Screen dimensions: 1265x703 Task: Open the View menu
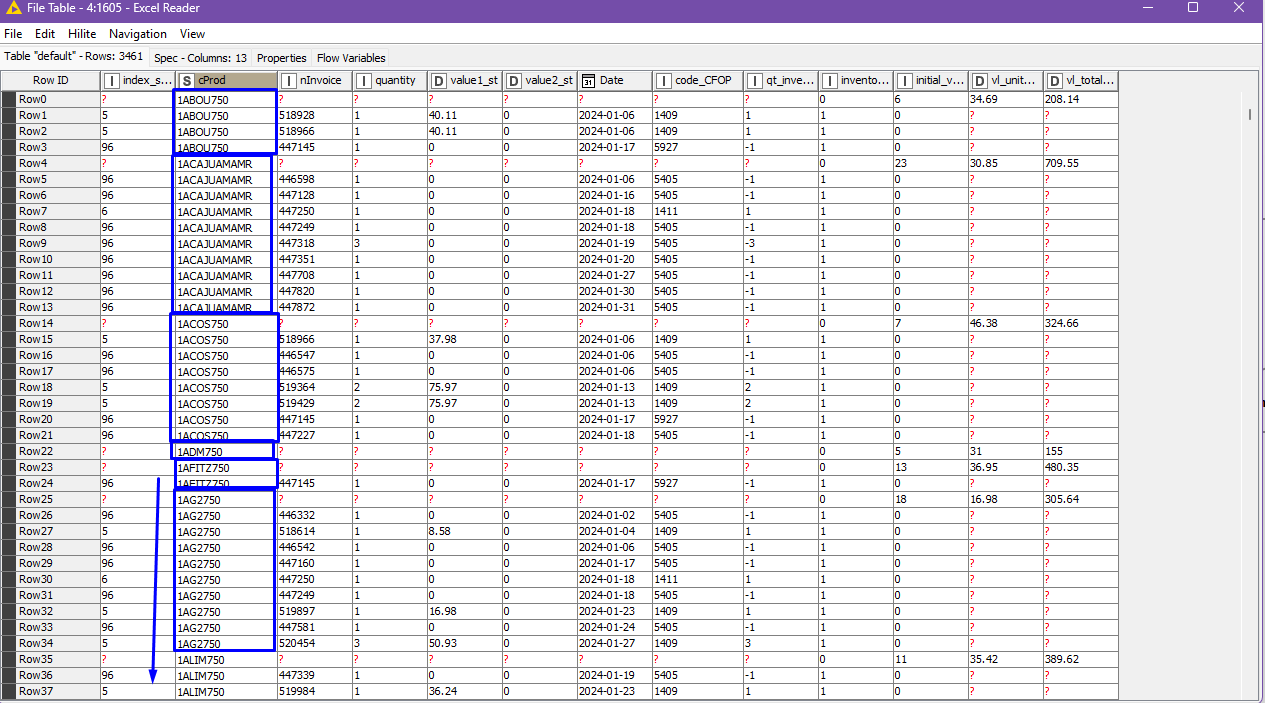click(x=192, y=34)
